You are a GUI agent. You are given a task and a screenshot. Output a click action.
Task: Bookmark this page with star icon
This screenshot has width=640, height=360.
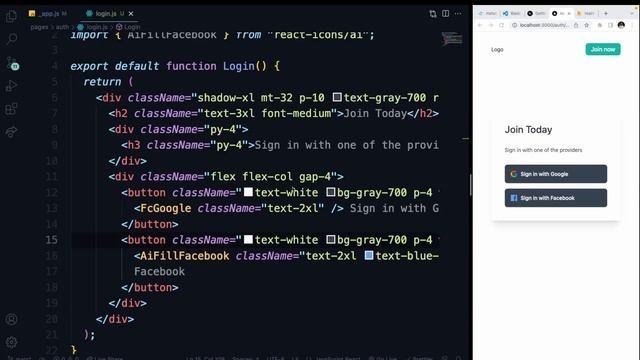point(587,25)
